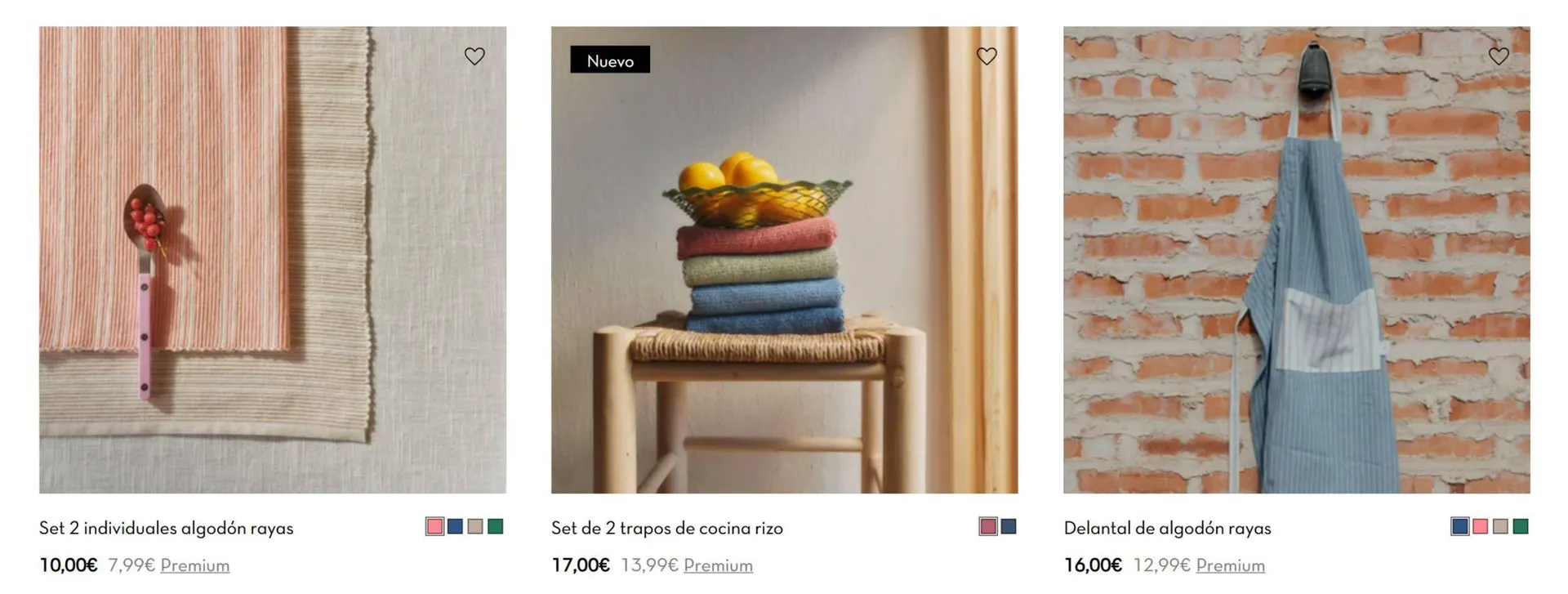The width and height of the screenshot is (1568, 594).
Task: Pick beige swatch for placemats set
Action: pos(475,527)
